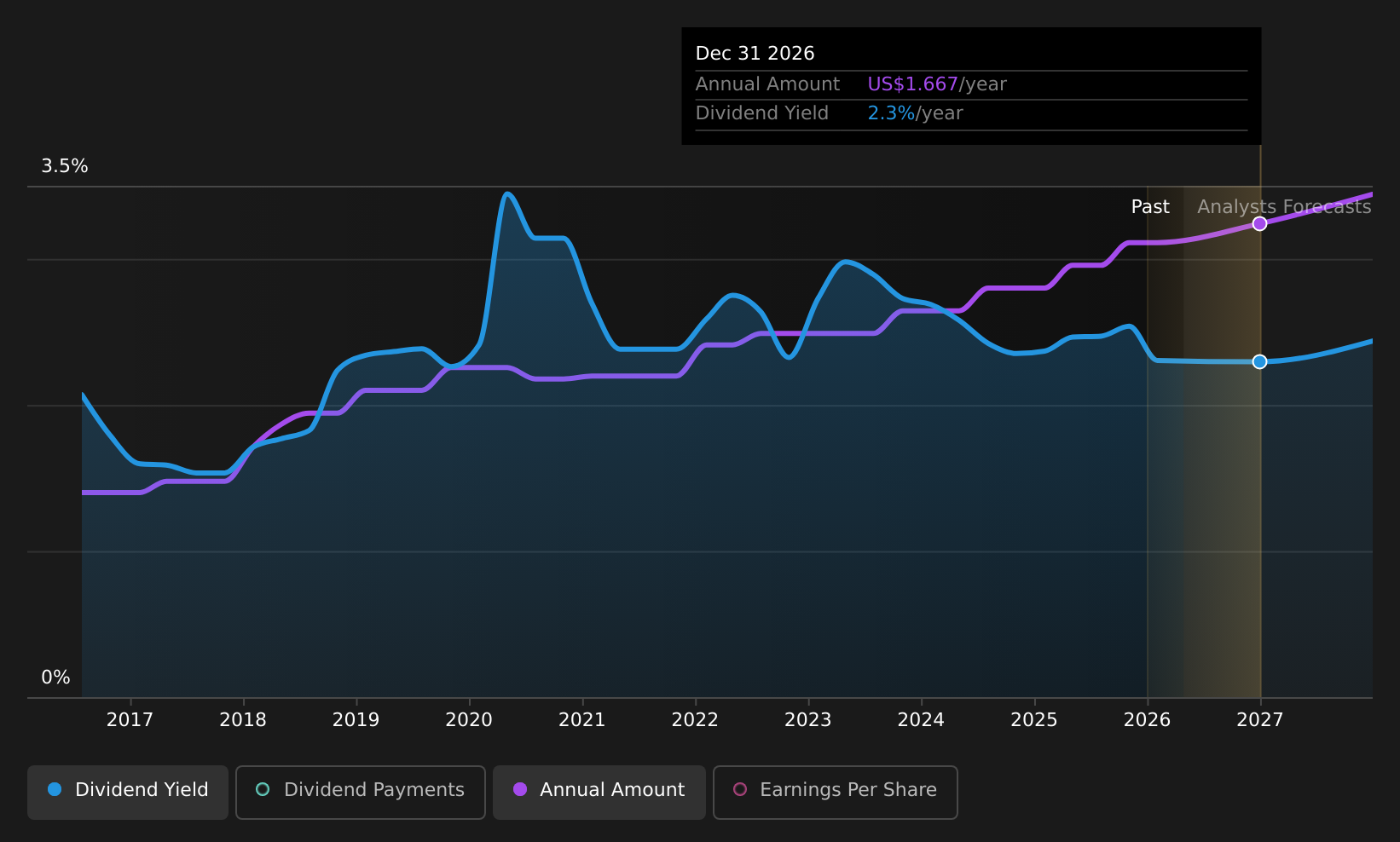Viewport: 1400px width, 842px height.
Task: Click the purple Annual Amount data point marker
Action: coord(1259,223)
